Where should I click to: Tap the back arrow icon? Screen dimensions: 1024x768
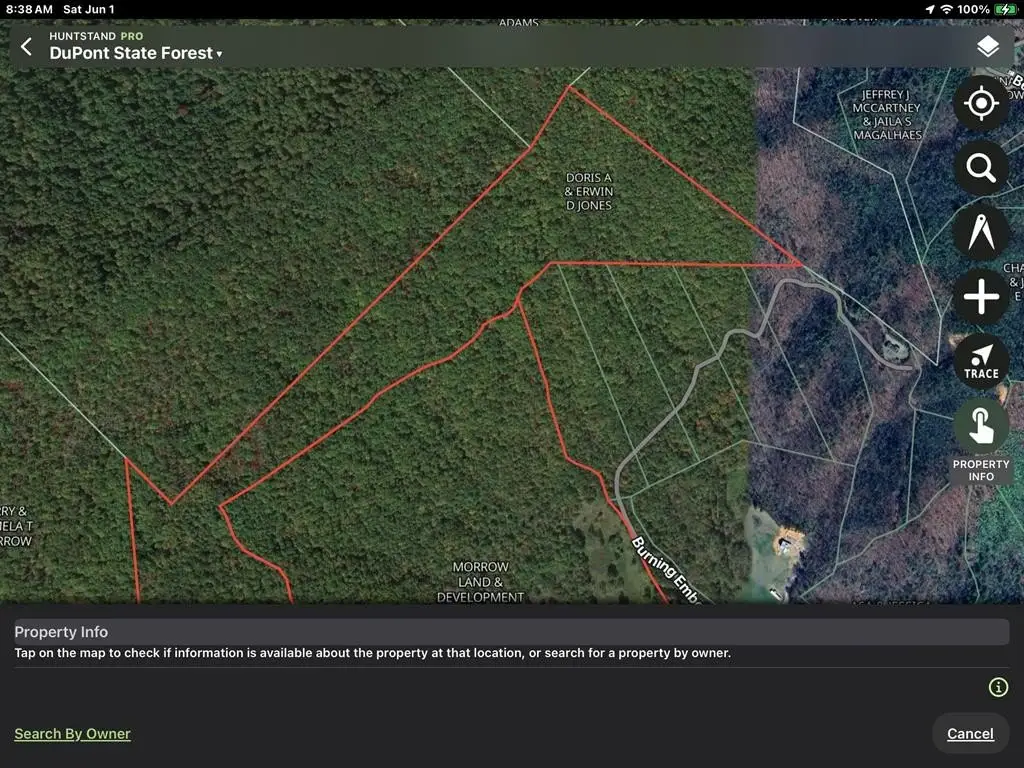(x=27, y=47)
